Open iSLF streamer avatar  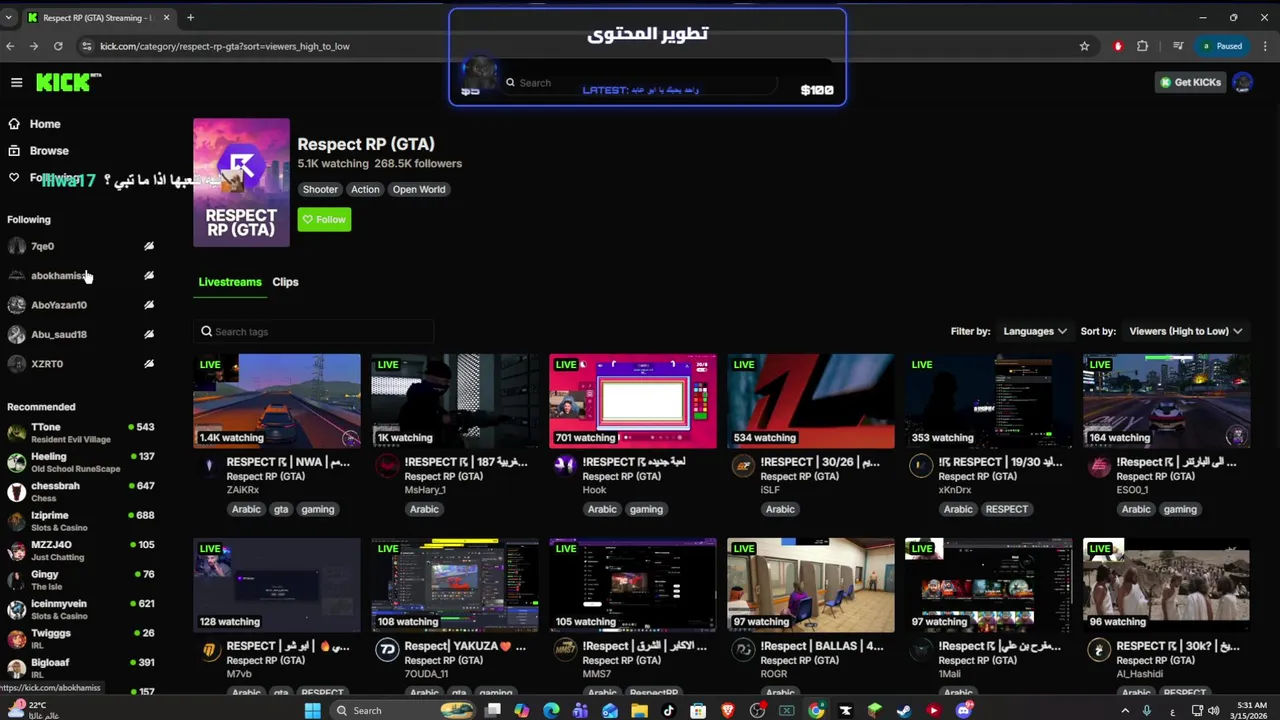click(742, 466)
